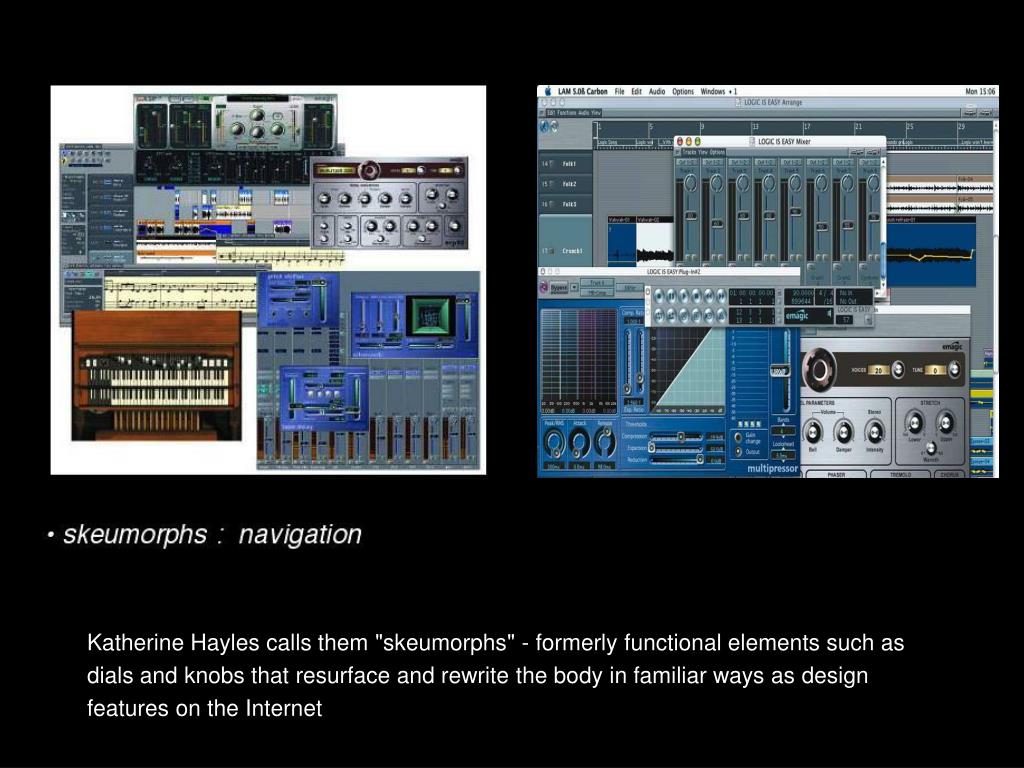
Task: Open the File menu
Action: coord(619,91)
